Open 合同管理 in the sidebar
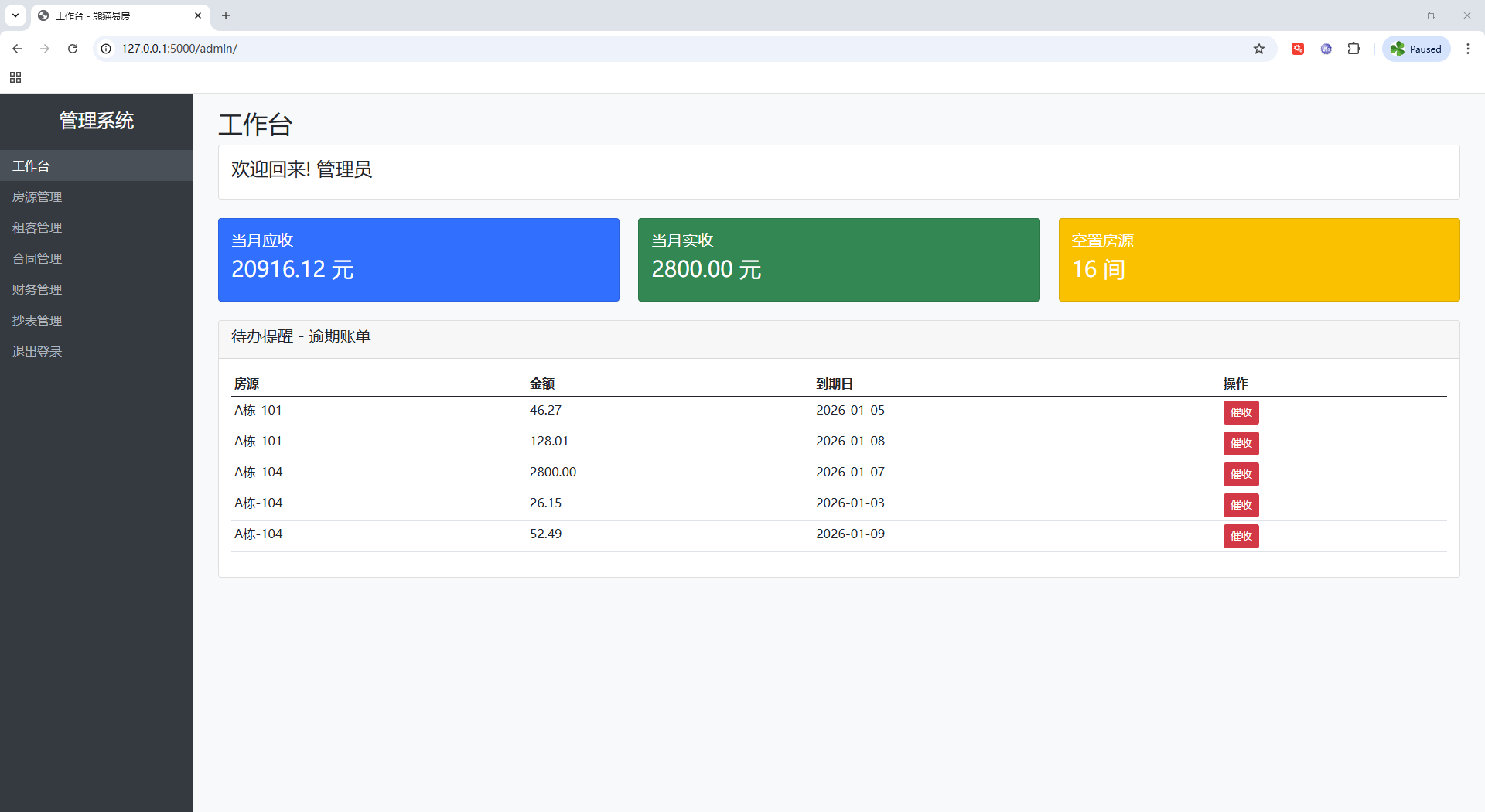The height and width of the screenshot is (812, 1485). pos(97,258)
